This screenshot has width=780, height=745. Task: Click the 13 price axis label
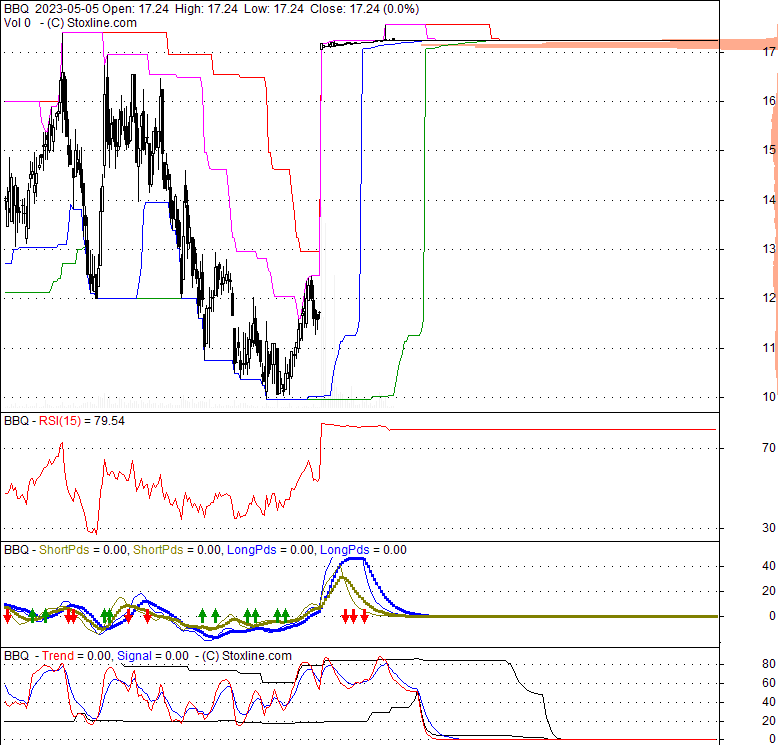[769, 249]
